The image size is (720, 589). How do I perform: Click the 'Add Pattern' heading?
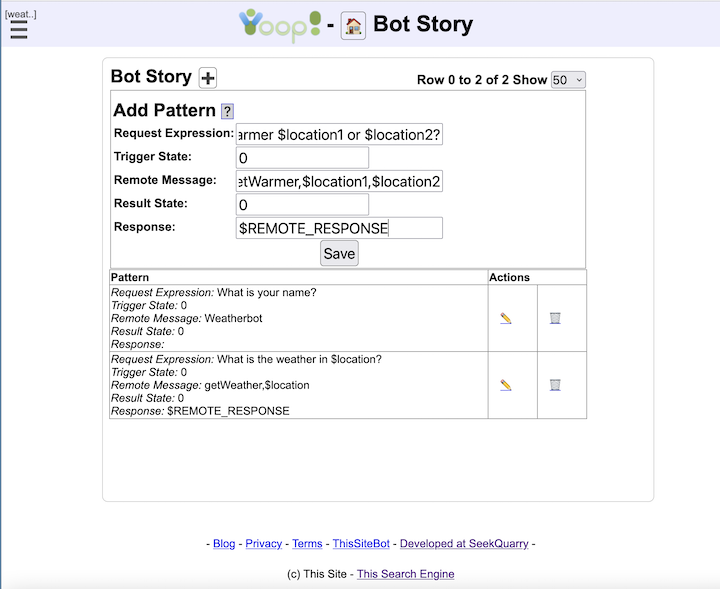(x=164, y=110)
